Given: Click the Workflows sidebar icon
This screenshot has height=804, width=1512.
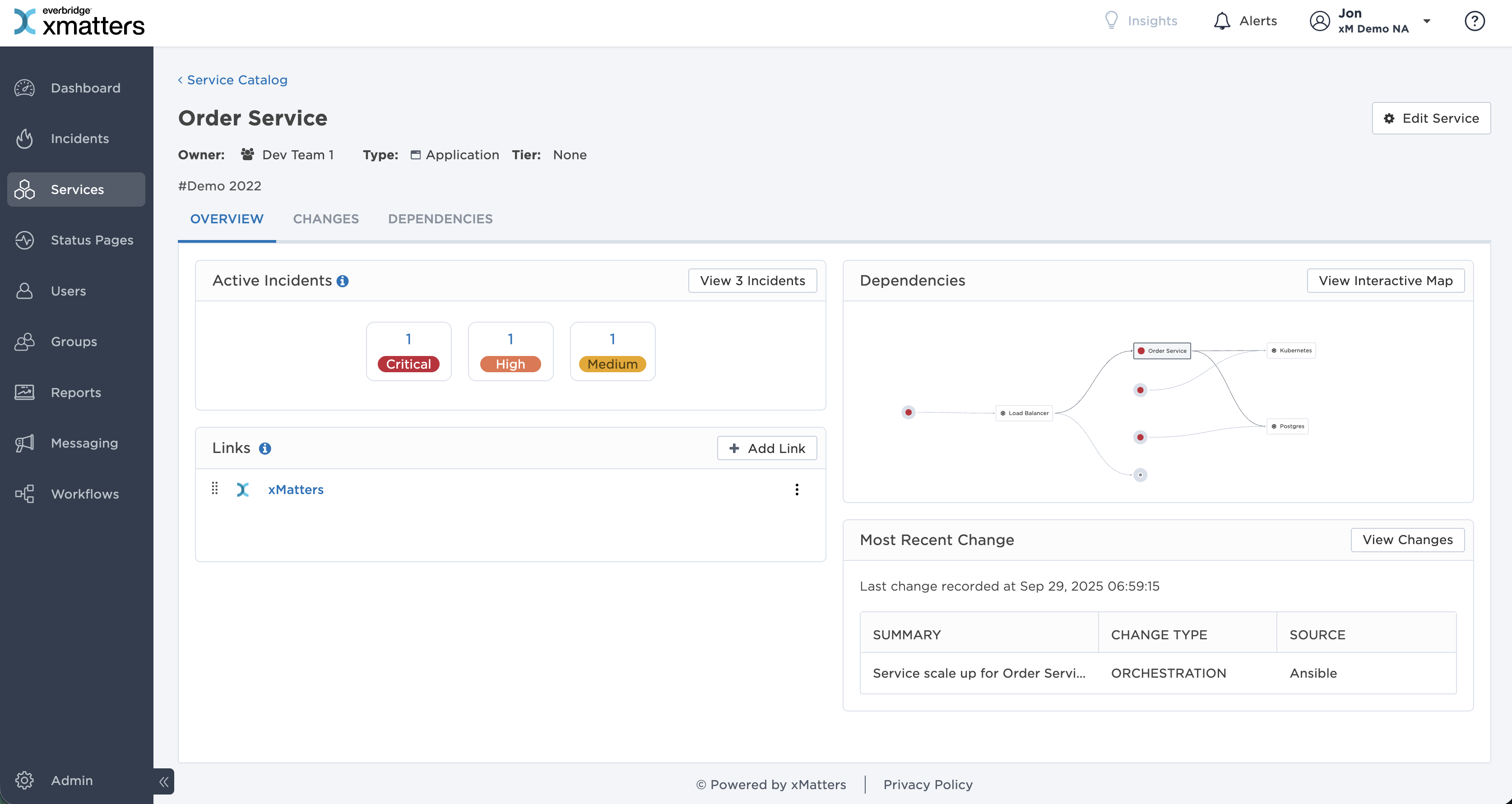Looking at the screenshot, I should [x=25, y=494].
